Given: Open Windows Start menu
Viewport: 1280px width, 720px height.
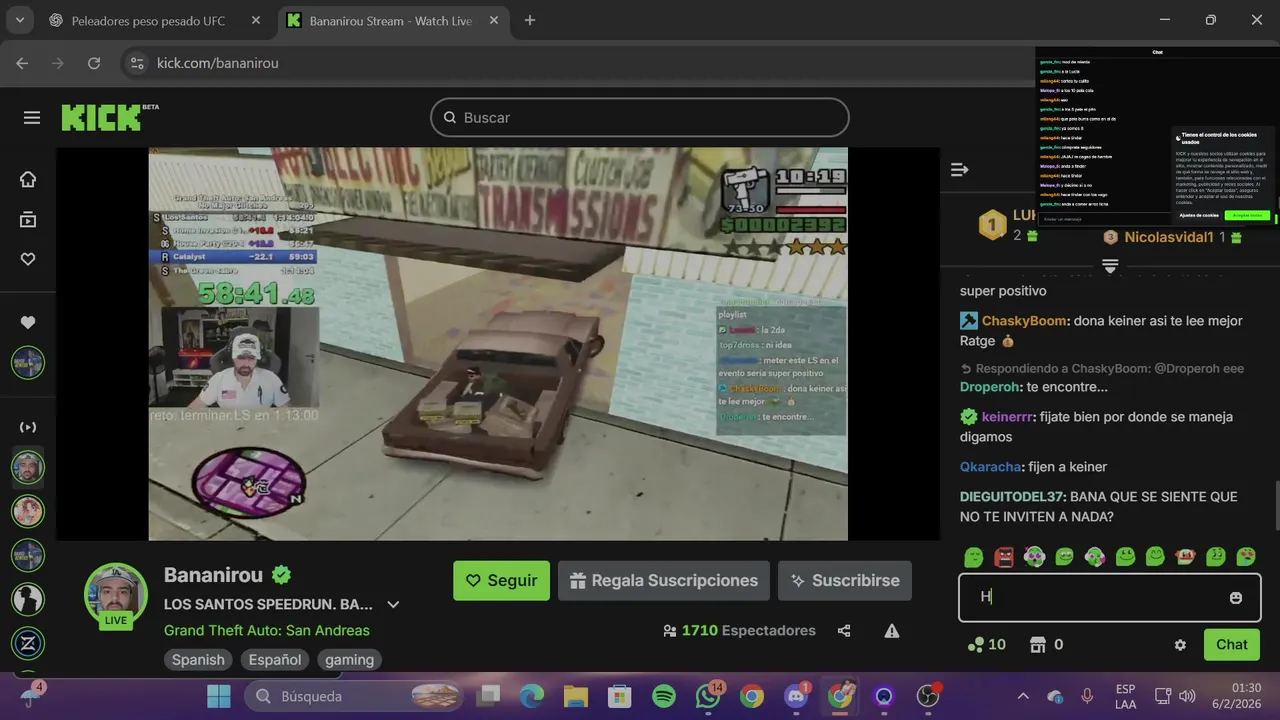Looking at the screenshot, I should 219,696.
